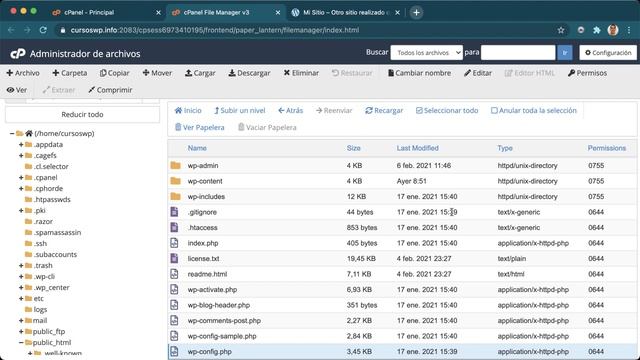Create a new folder with Carpeta
640x360 pixels.
(x=70, y=73)
